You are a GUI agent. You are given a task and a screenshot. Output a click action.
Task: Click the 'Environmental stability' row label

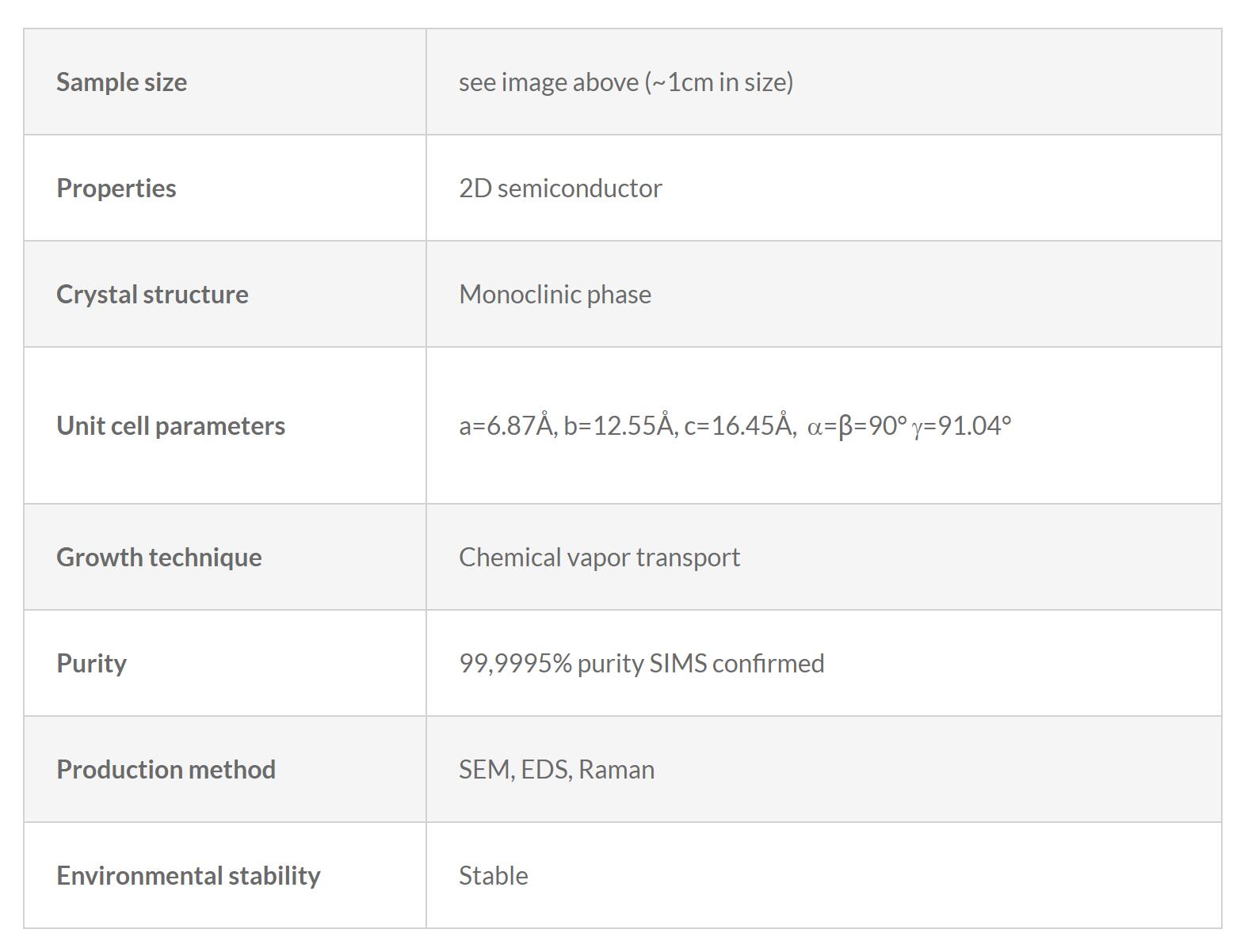click(x=188, y=876)
